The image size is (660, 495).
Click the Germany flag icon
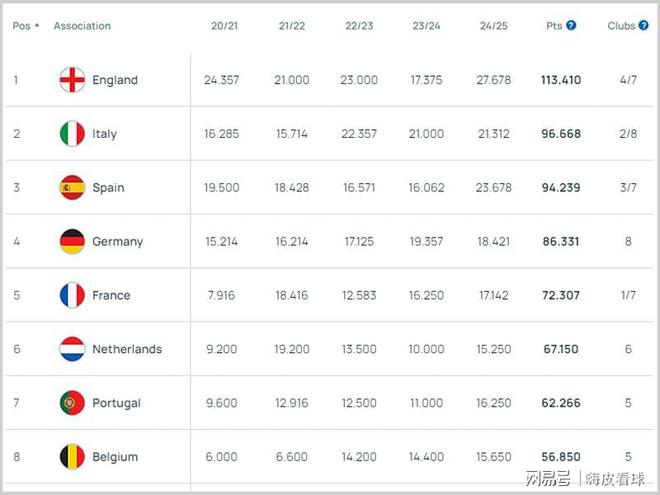point(72,242)
